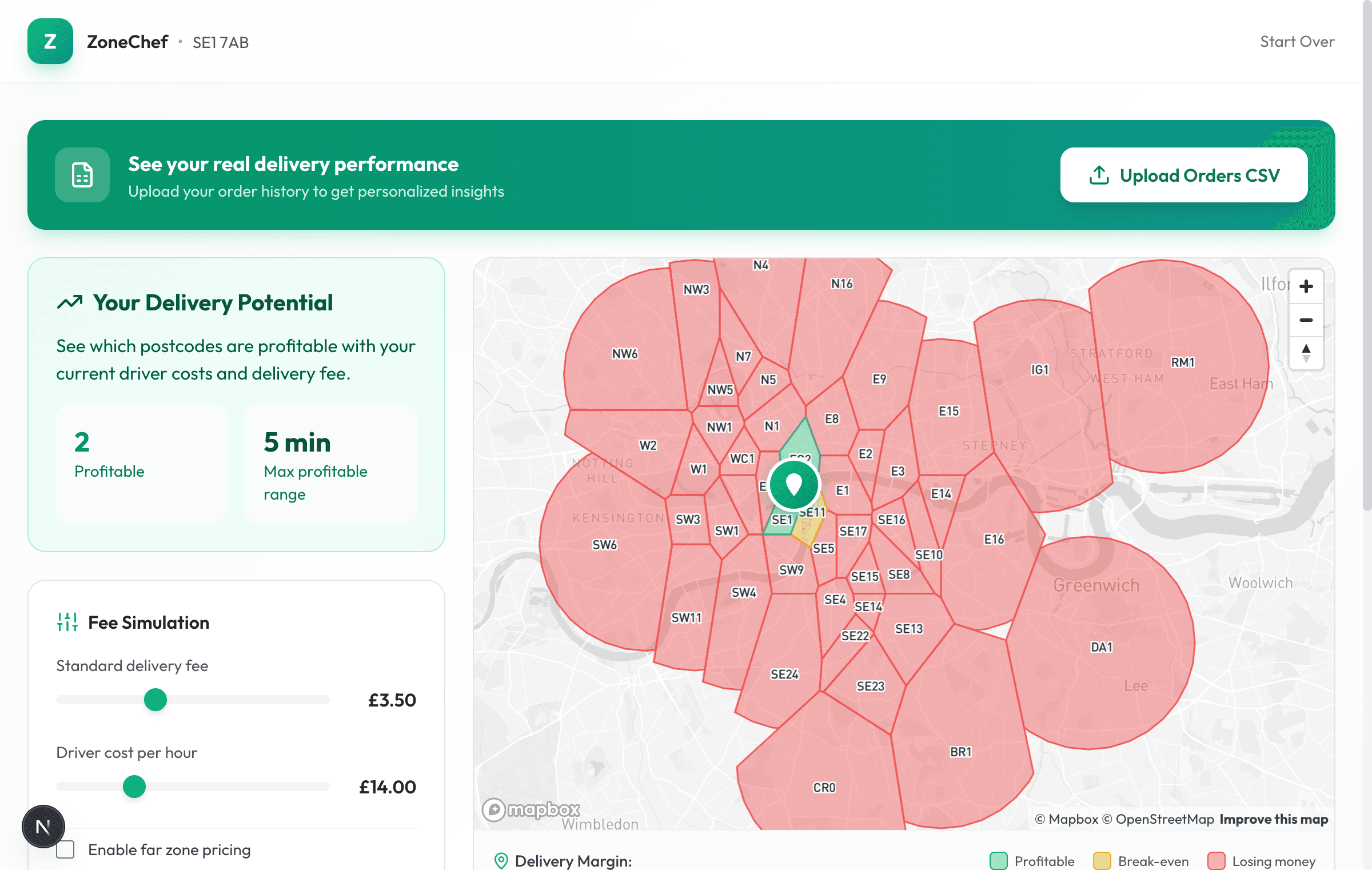Click the Upload Orders CSV button
The height and width of the screenshot is (870, 1372).
(x=1184, y=175)
